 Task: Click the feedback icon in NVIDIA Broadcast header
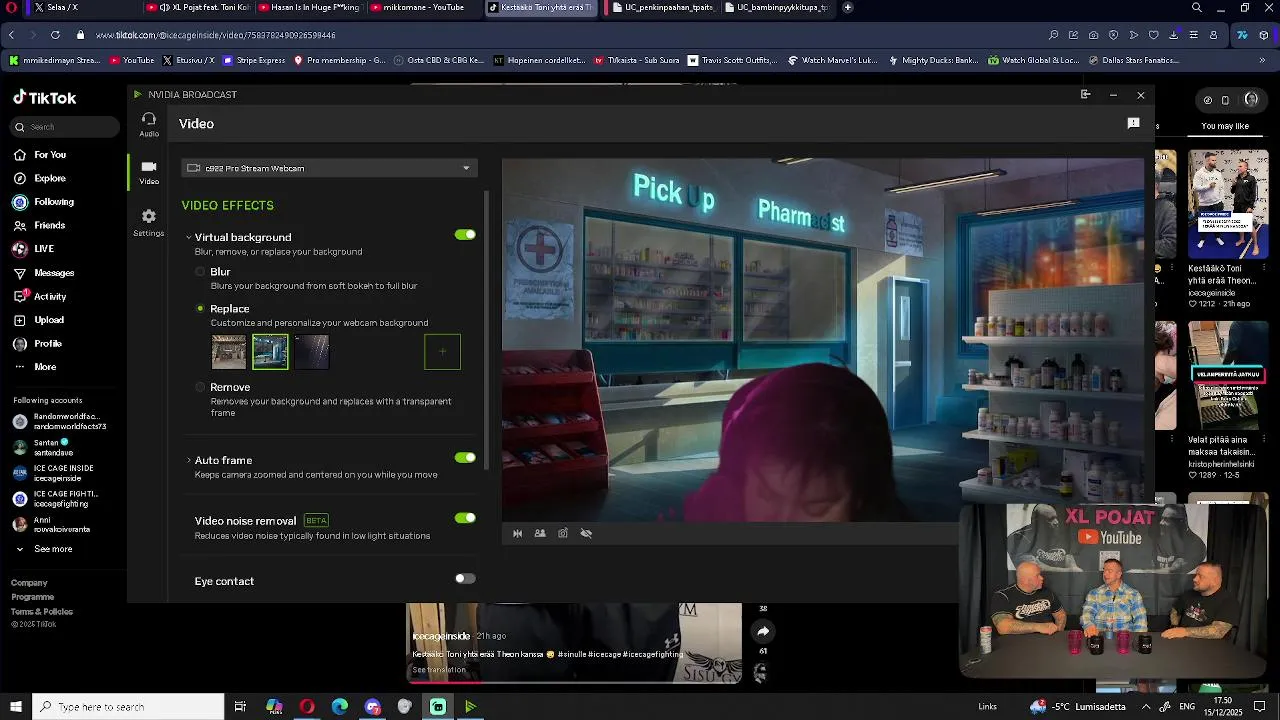(1133, 123)
